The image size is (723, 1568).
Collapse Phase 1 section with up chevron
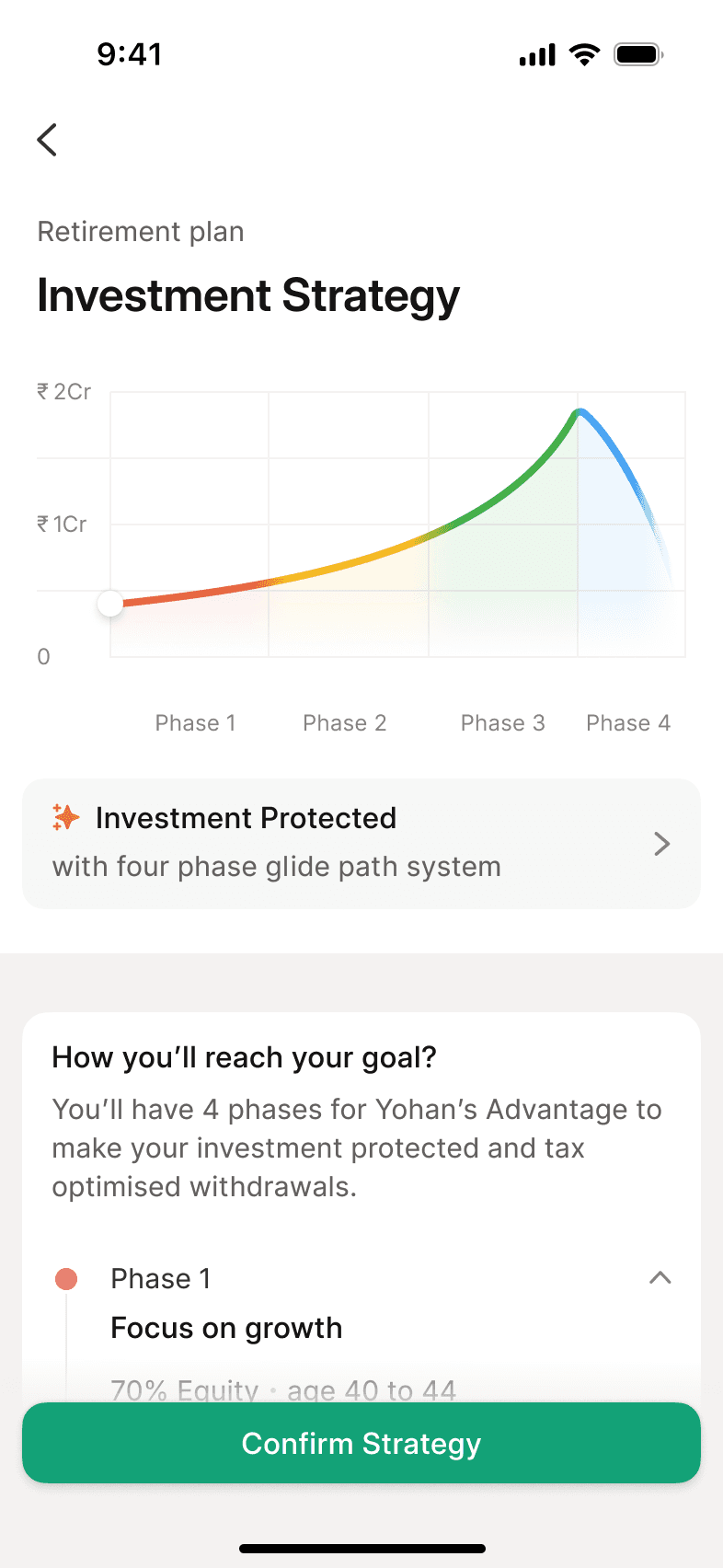[660, 1278]
